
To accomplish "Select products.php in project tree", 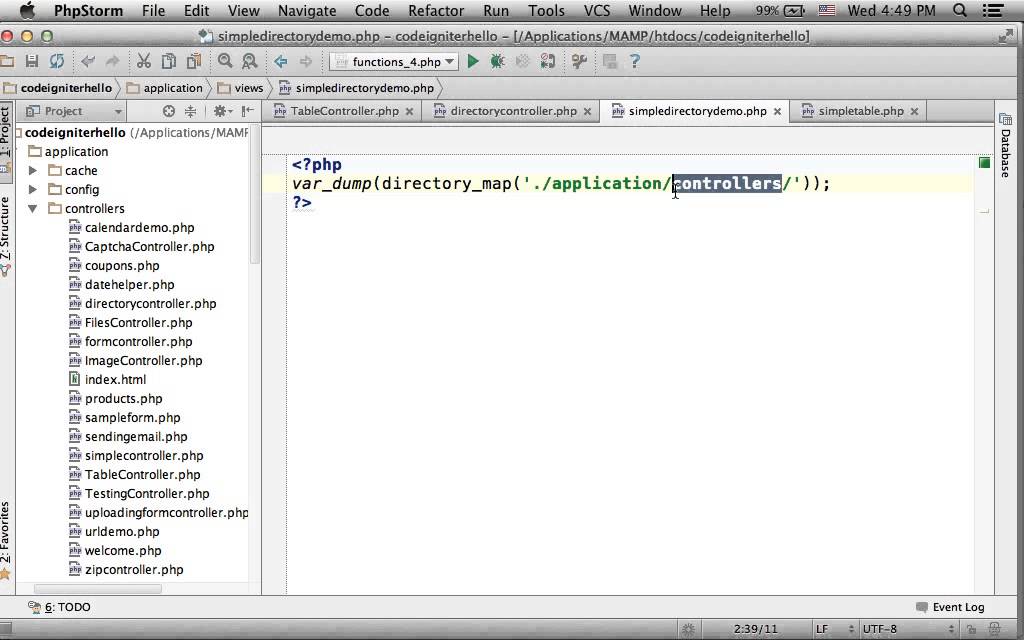I will click(123, 398).
